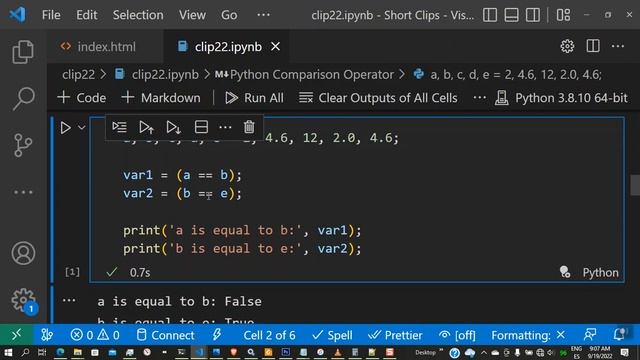Show additional views ellipsis in activity bar
Screen dimensions: 640x360
[x=23, y=192]
